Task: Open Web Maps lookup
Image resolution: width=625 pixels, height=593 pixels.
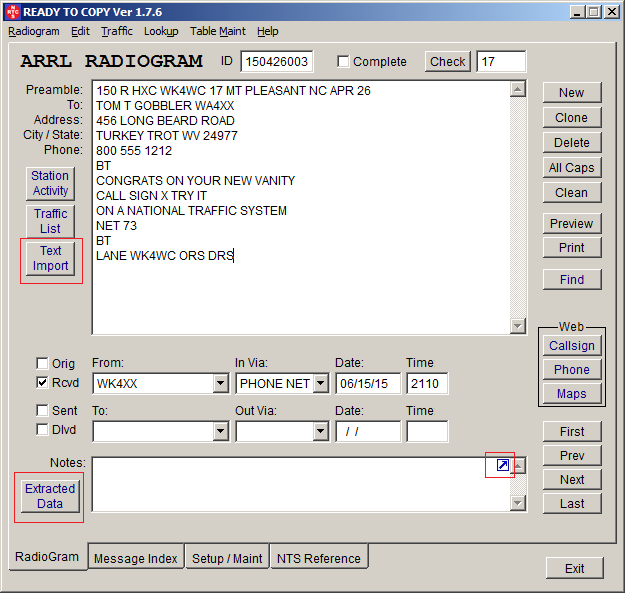Action: (x=572, y=393)
